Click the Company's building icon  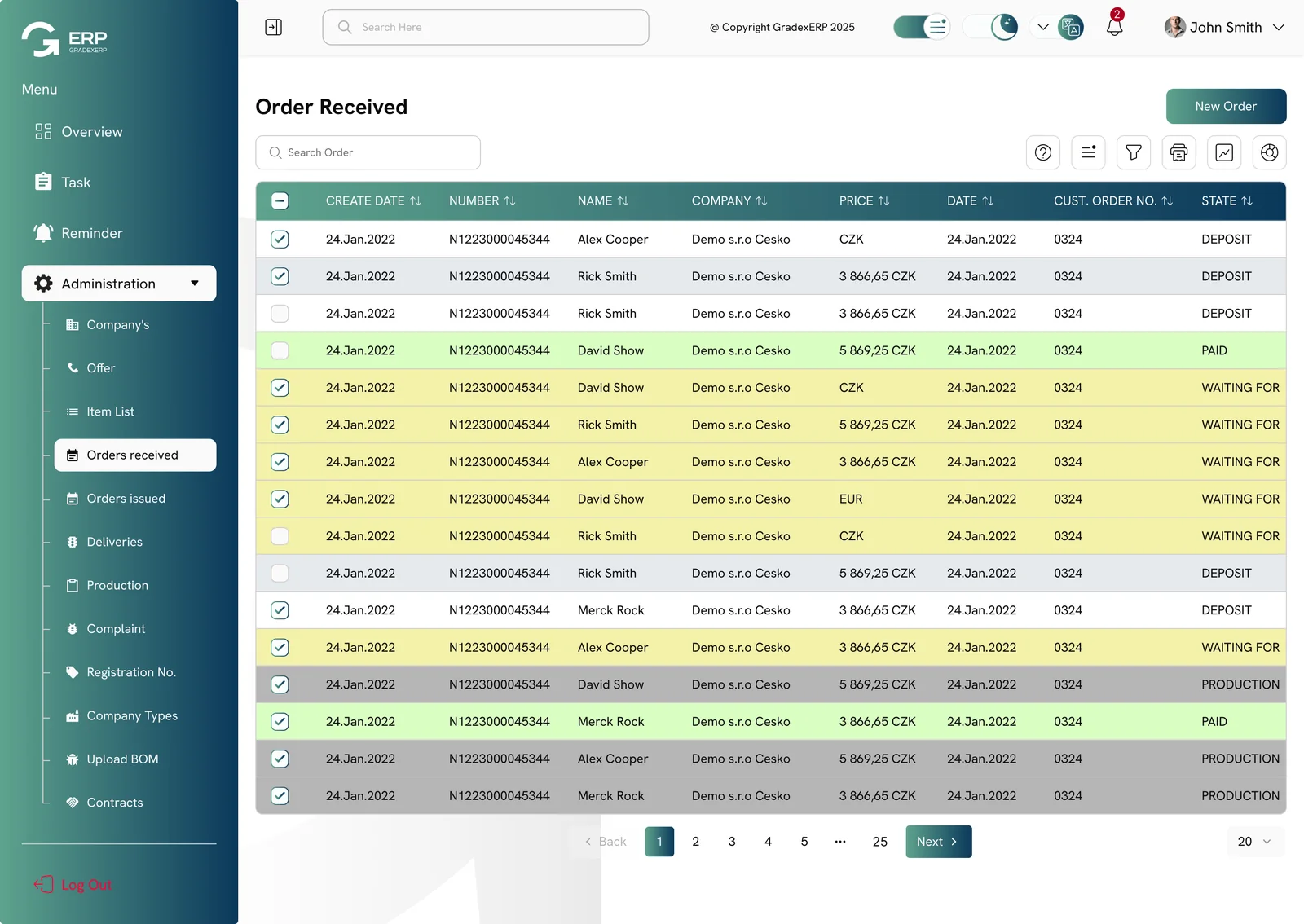pos(73,324)
